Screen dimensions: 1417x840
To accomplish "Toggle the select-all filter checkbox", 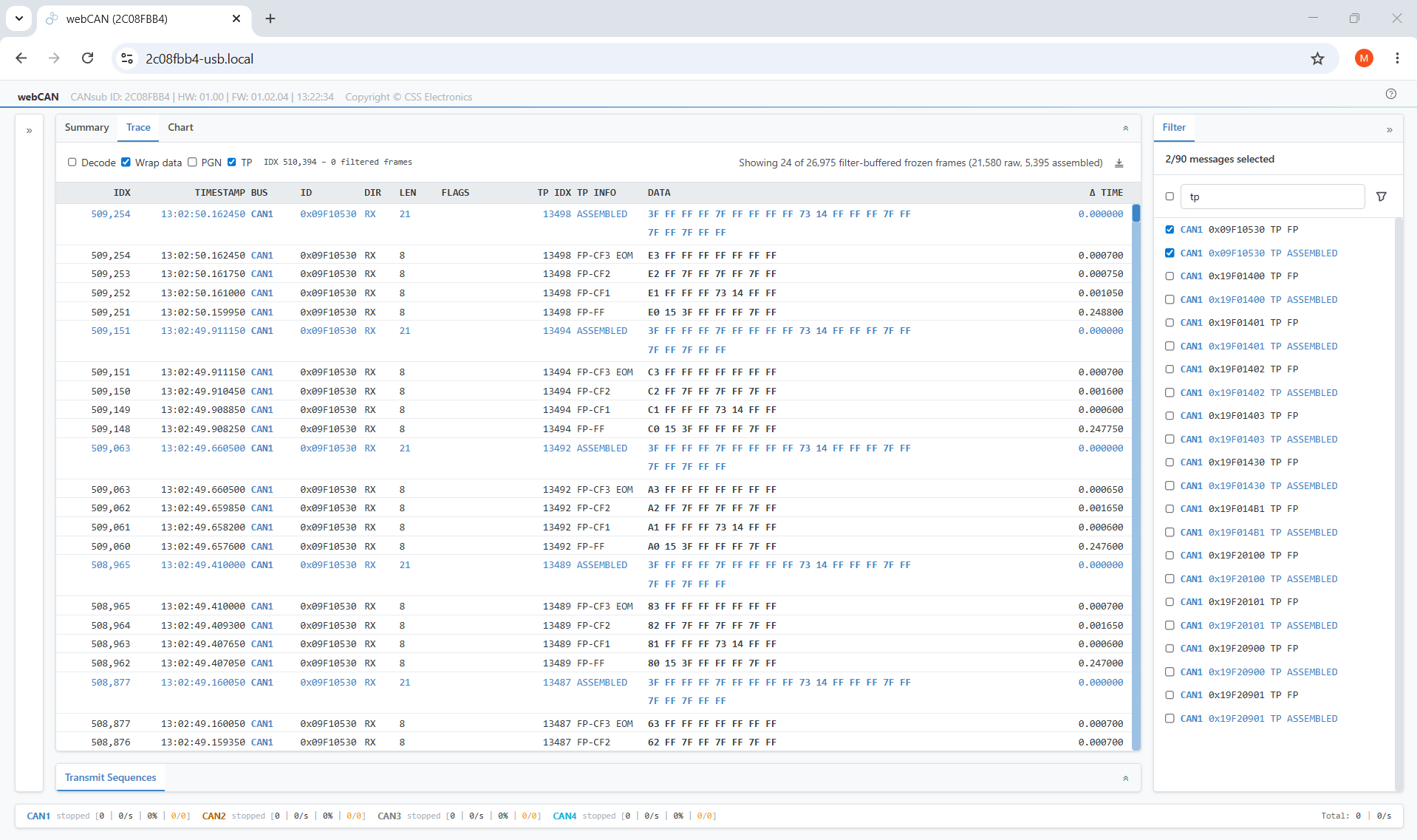I will click(x=1170, y=197).
